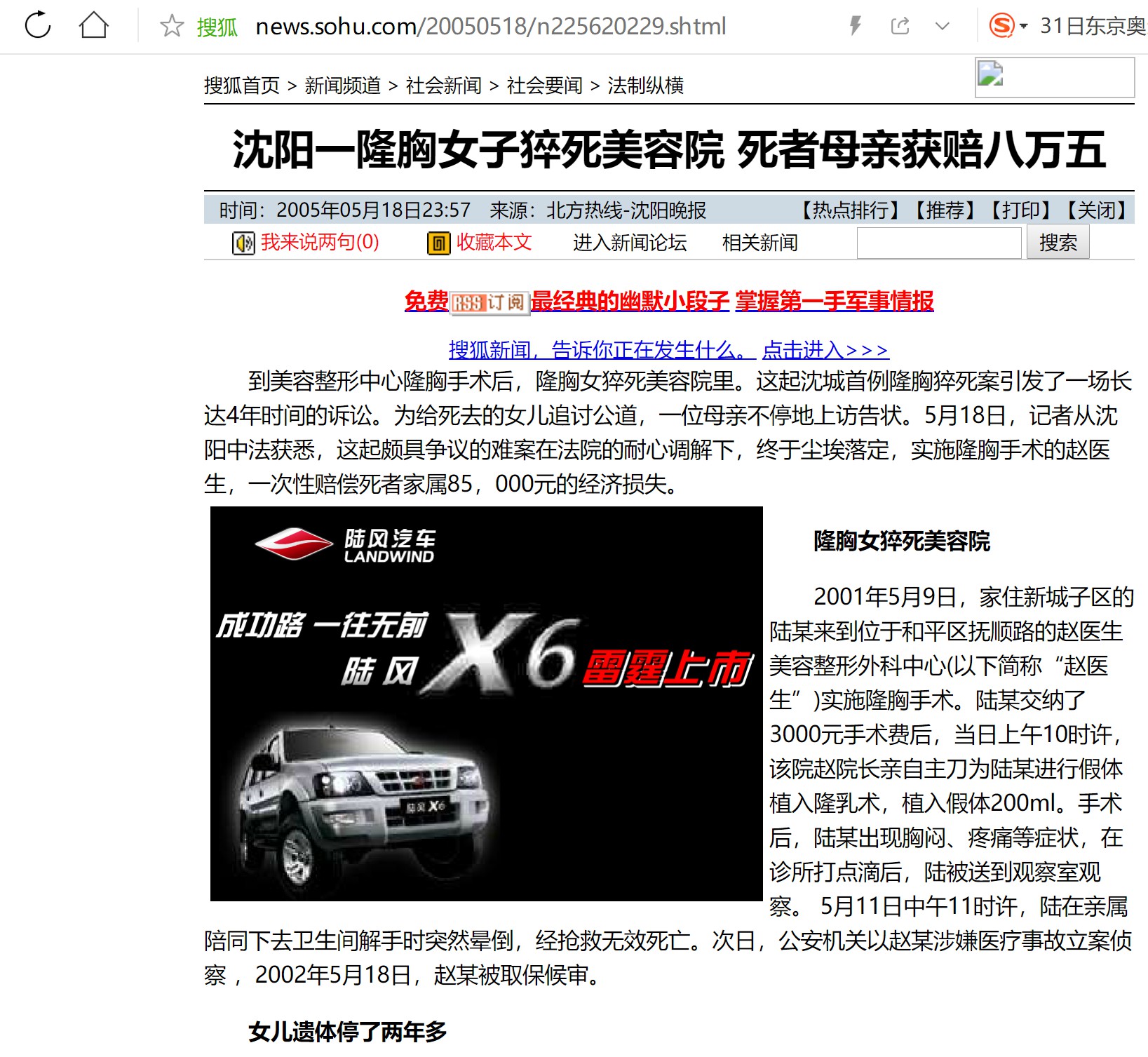
Task: Click the Sogou search engine icon
Action: coord(1001,26)
